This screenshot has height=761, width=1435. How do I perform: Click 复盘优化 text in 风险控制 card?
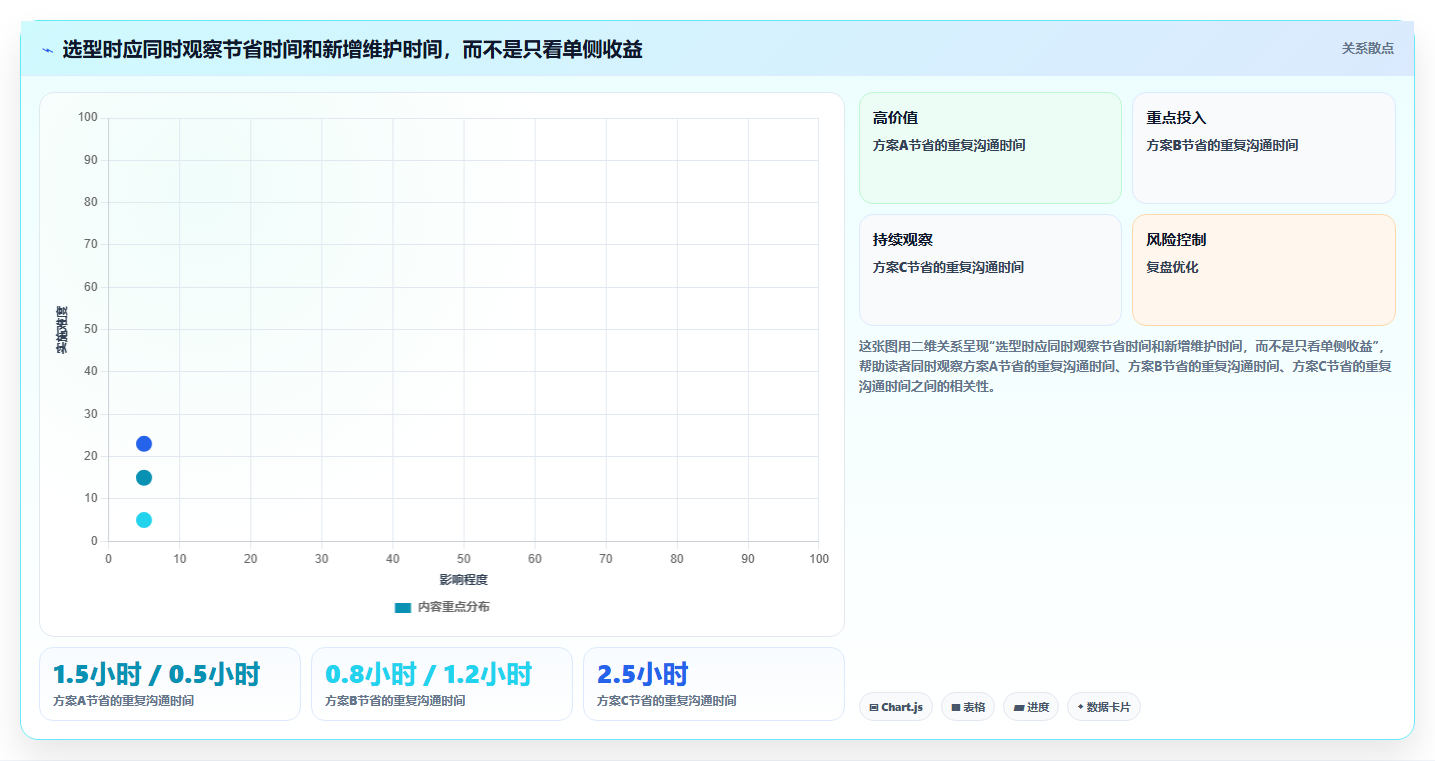1172,267
